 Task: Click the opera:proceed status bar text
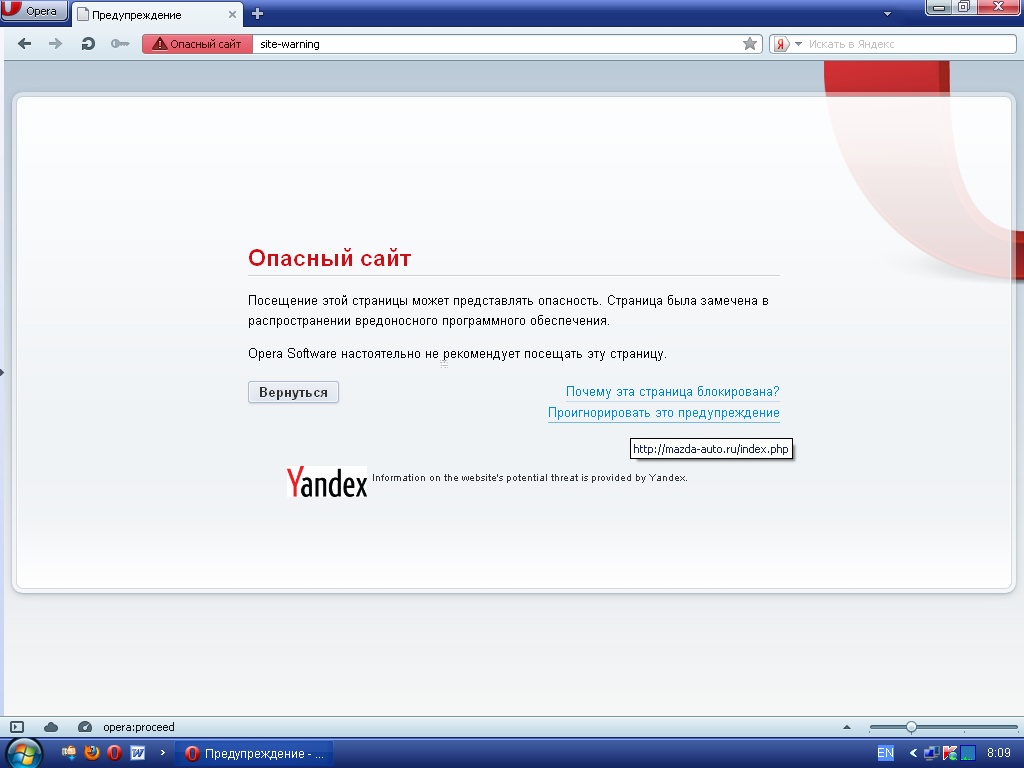[x=138, y=727]
